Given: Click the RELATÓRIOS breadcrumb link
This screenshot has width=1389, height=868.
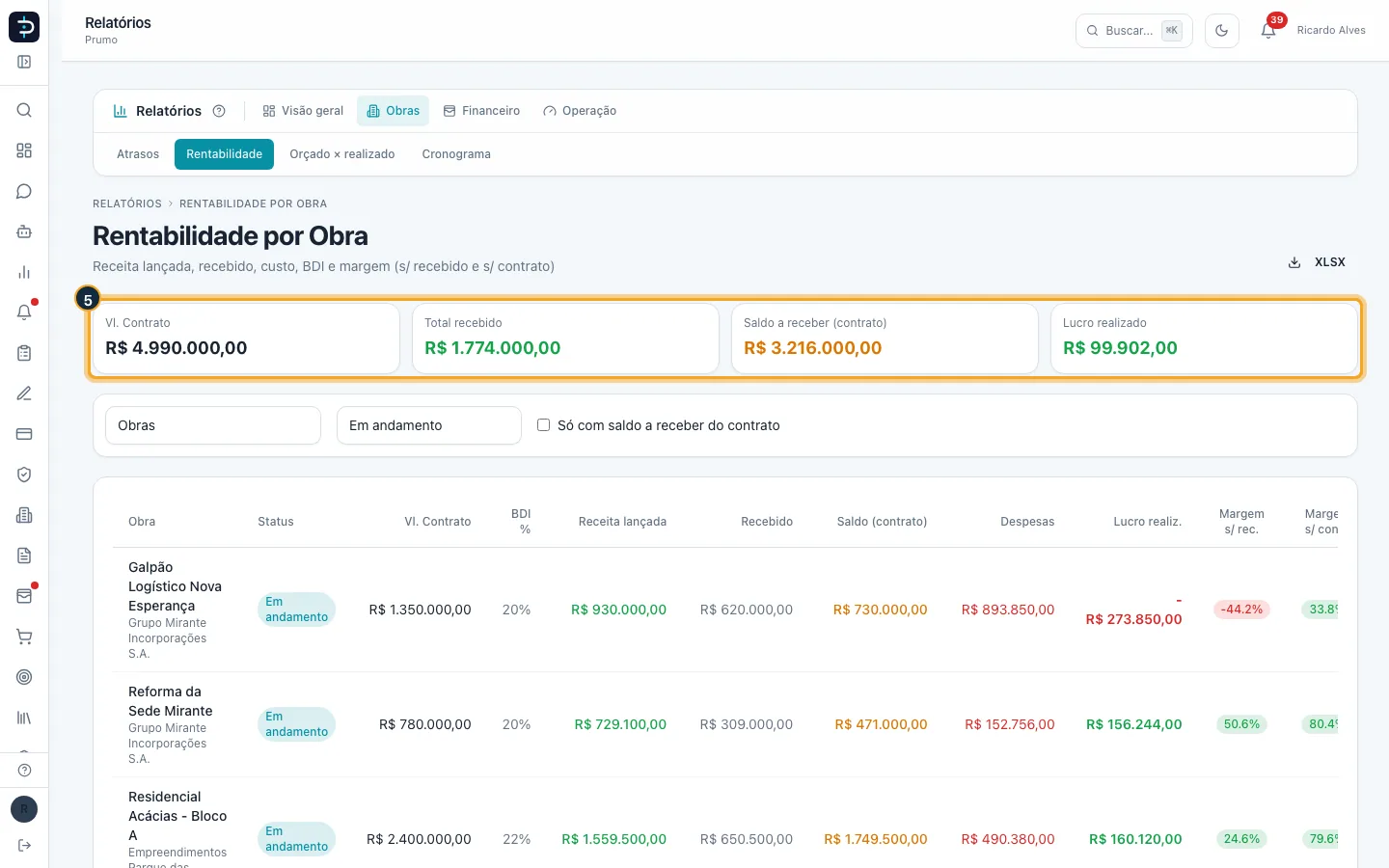Looking at the screenshot, I should click(x=127, y=203).
